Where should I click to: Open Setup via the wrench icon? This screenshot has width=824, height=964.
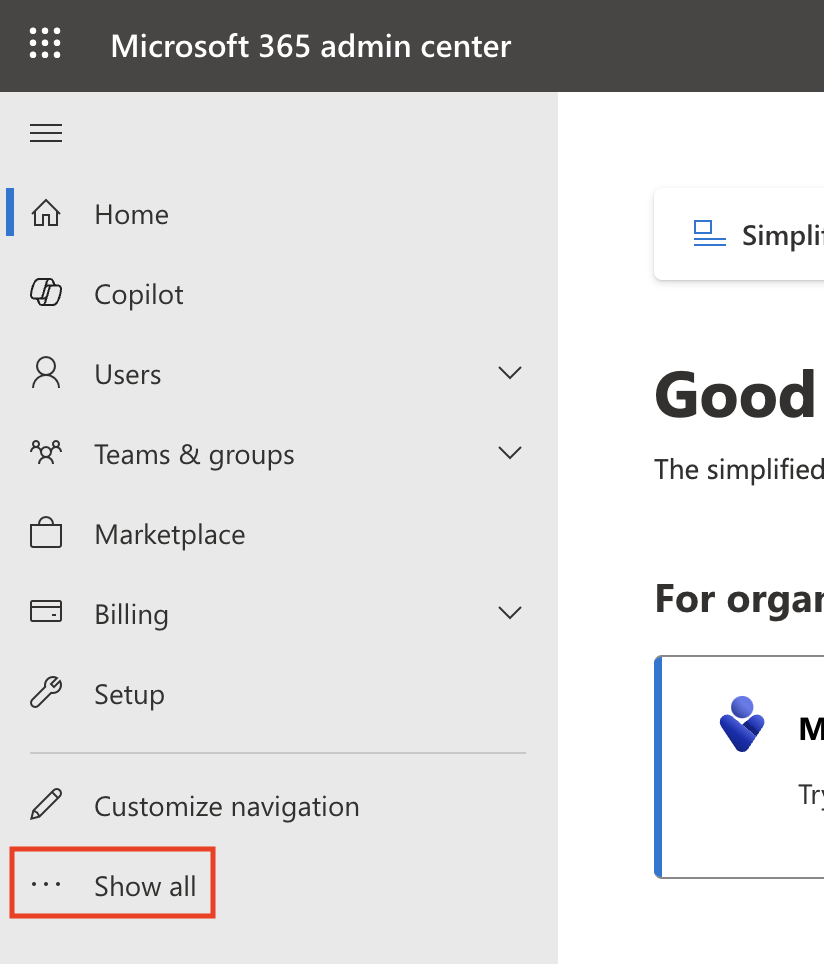46,693
